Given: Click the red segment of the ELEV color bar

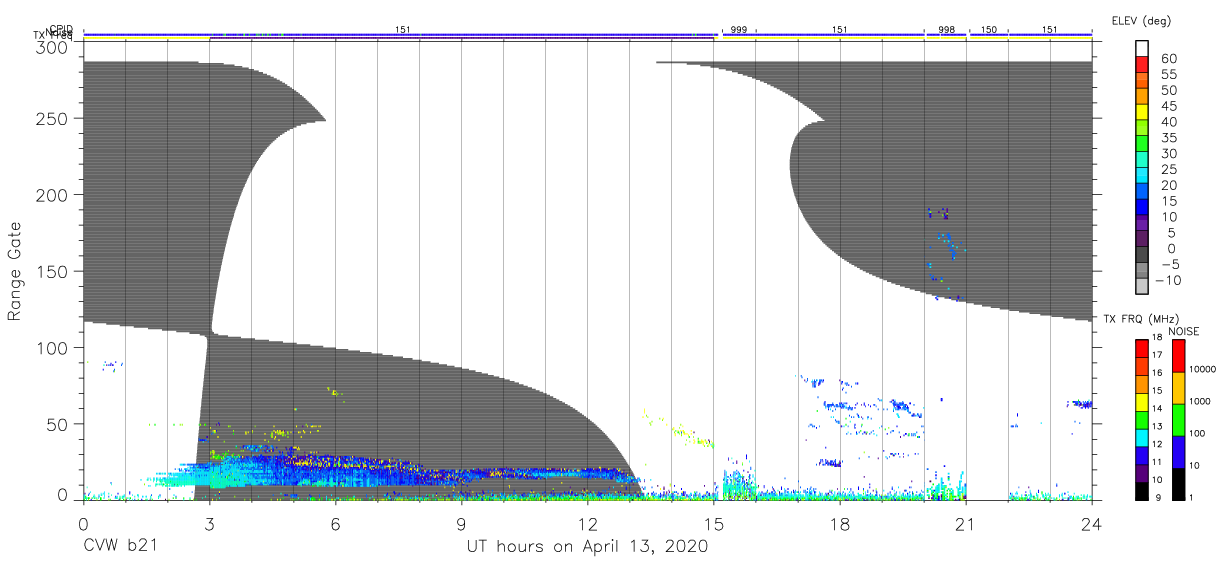Looking at the screenshot, I should coord(1142,65).
